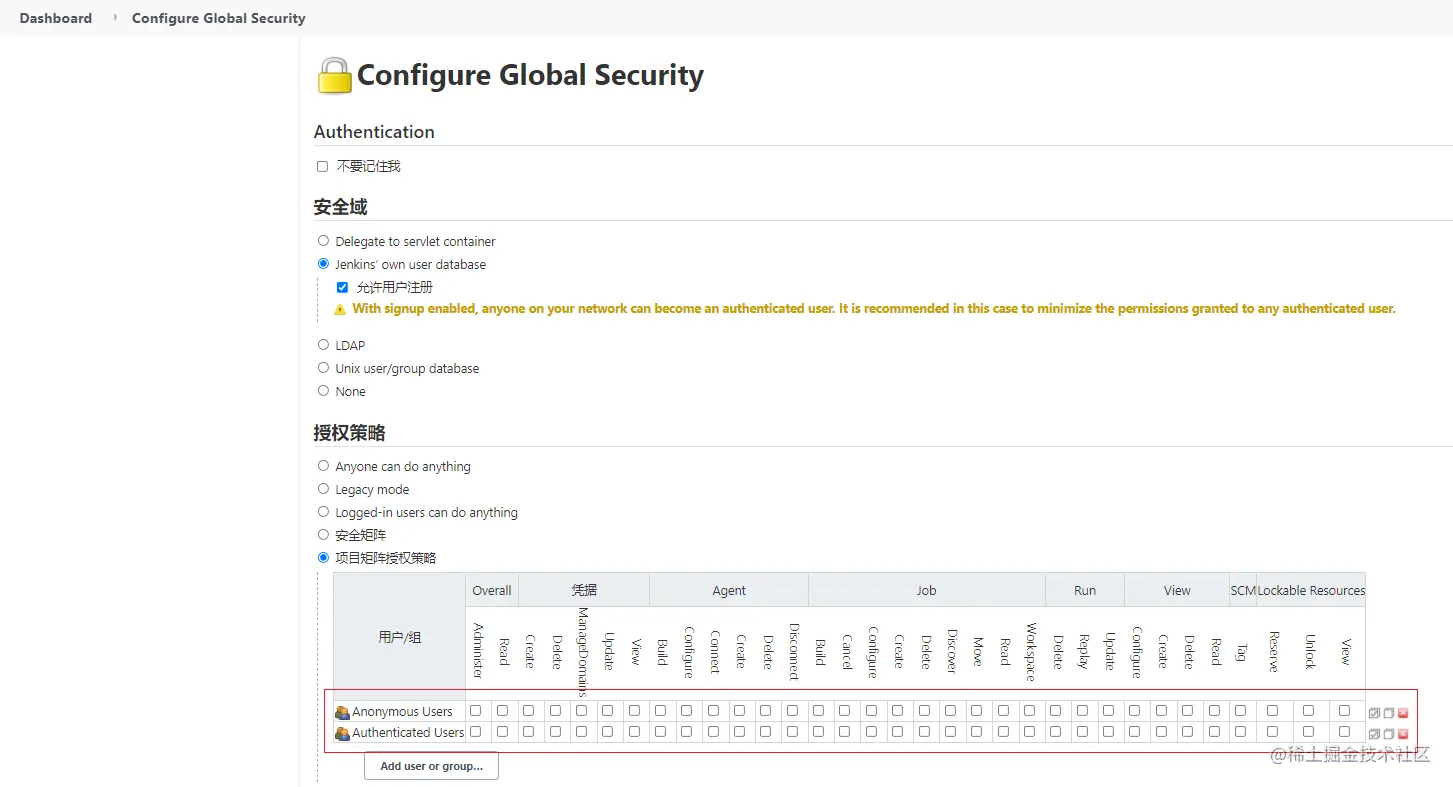
Task: Click the 授权策略 section heading
Action: 349,433
